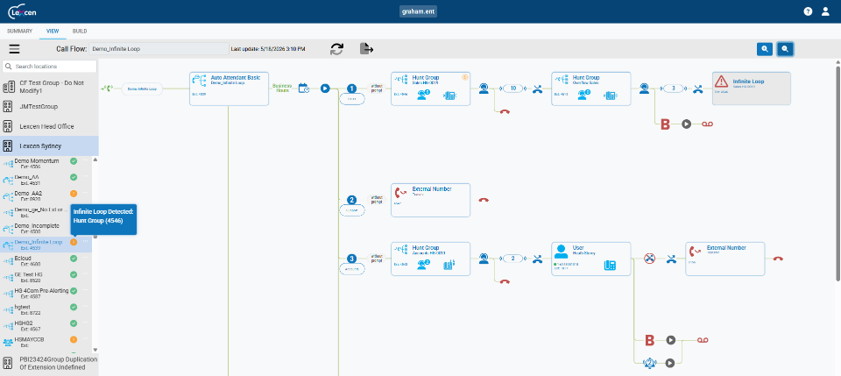Click the transfer arrows icon after ring count 10
Screen dimensions: 841x376
point(537,90)
